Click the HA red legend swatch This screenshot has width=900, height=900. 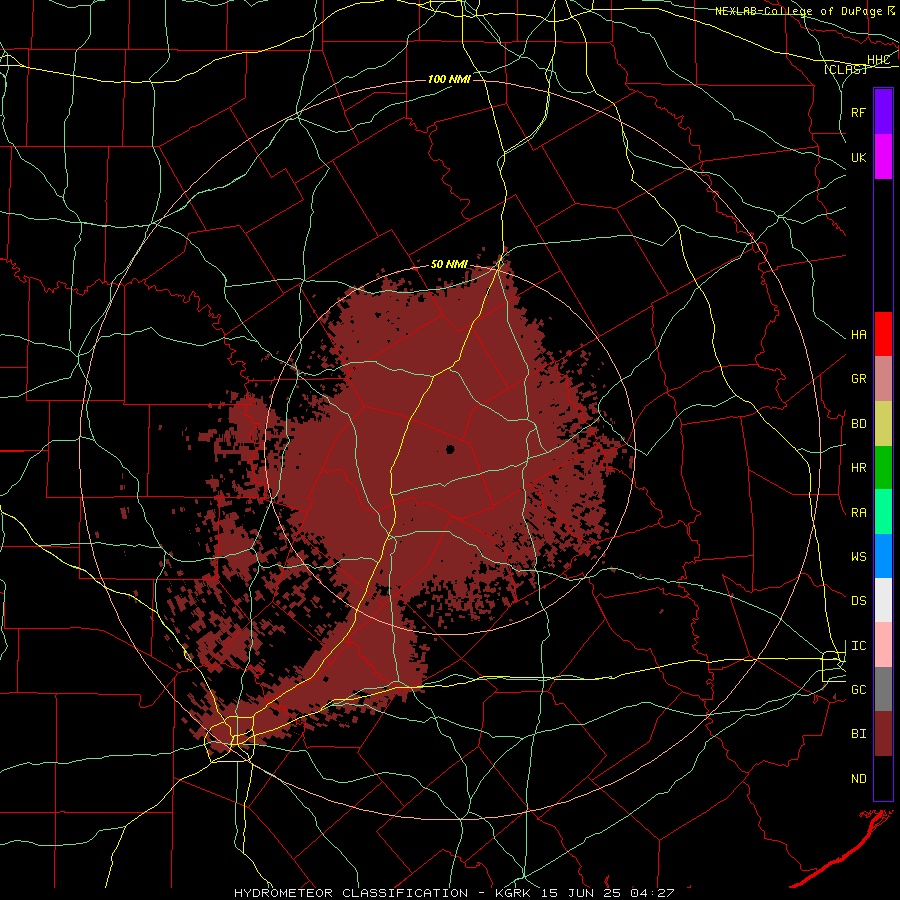[x=883, y=334]
